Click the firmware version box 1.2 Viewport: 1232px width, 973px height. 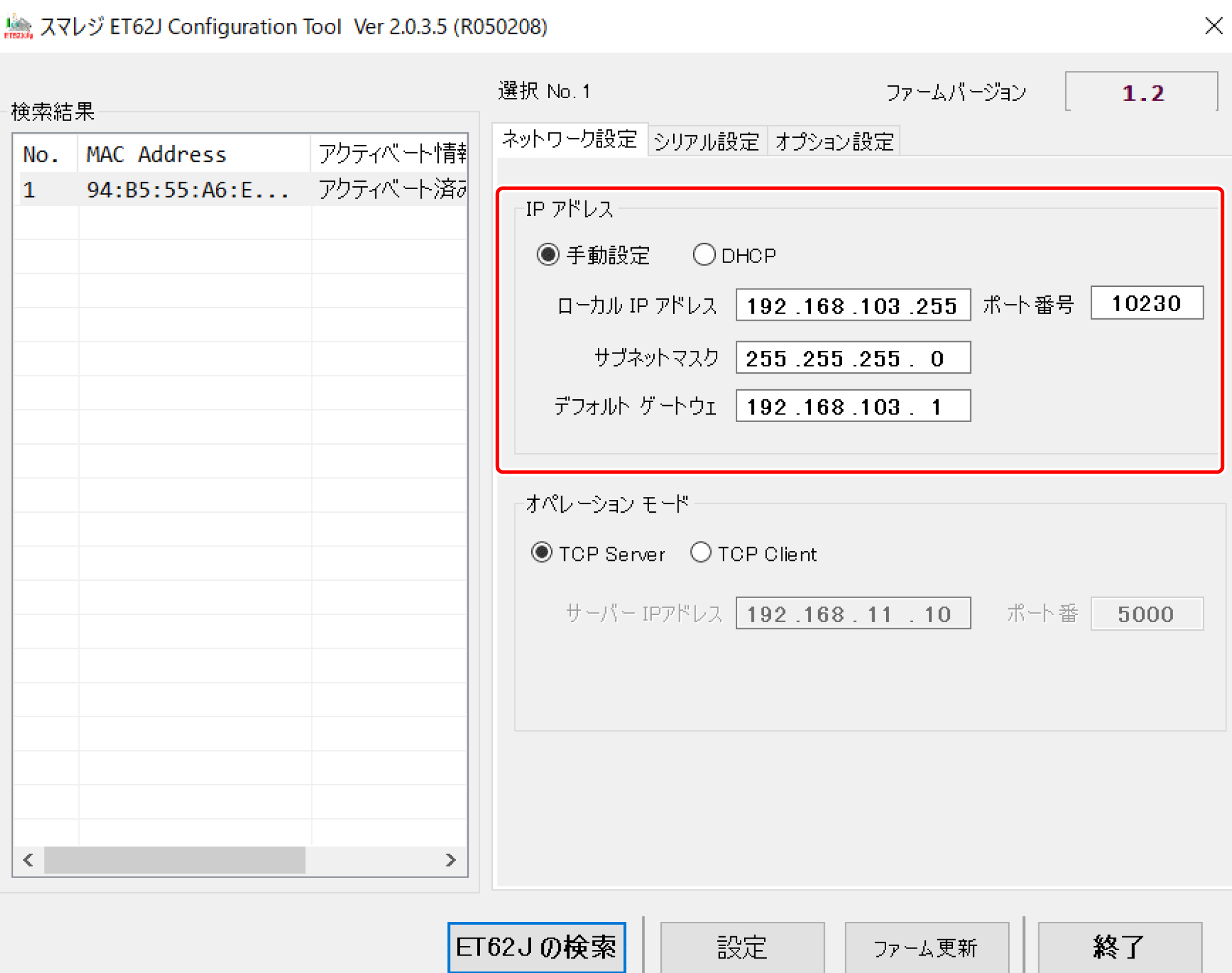(1141, 92)
